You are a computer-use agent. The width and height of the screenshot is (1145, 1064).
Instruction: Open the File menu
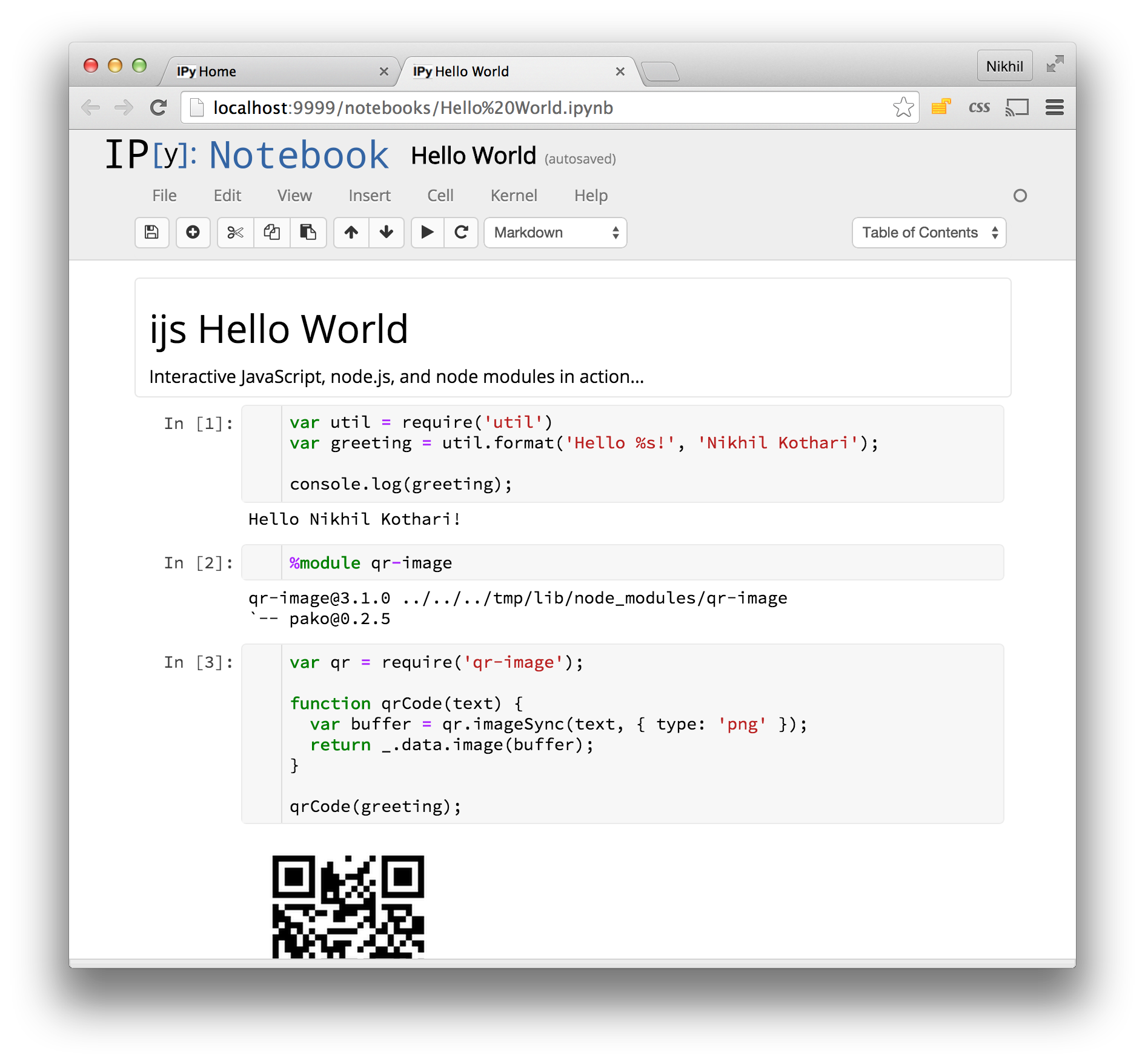(164, 196)
